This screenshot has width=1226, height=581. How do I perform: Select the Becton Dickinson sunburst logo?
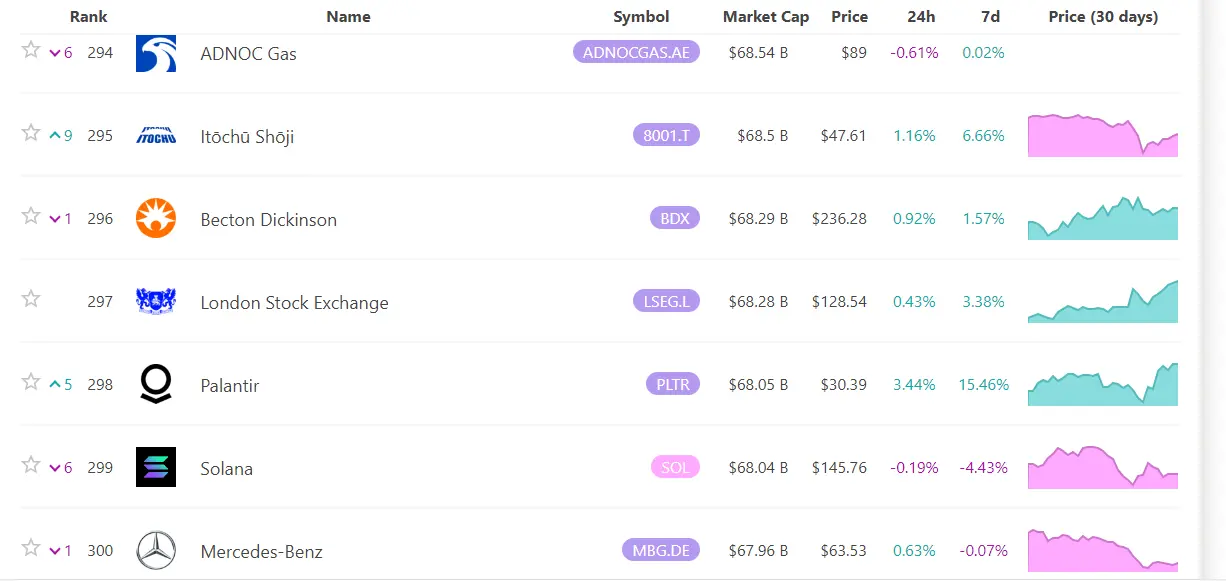tap(155, 218)
